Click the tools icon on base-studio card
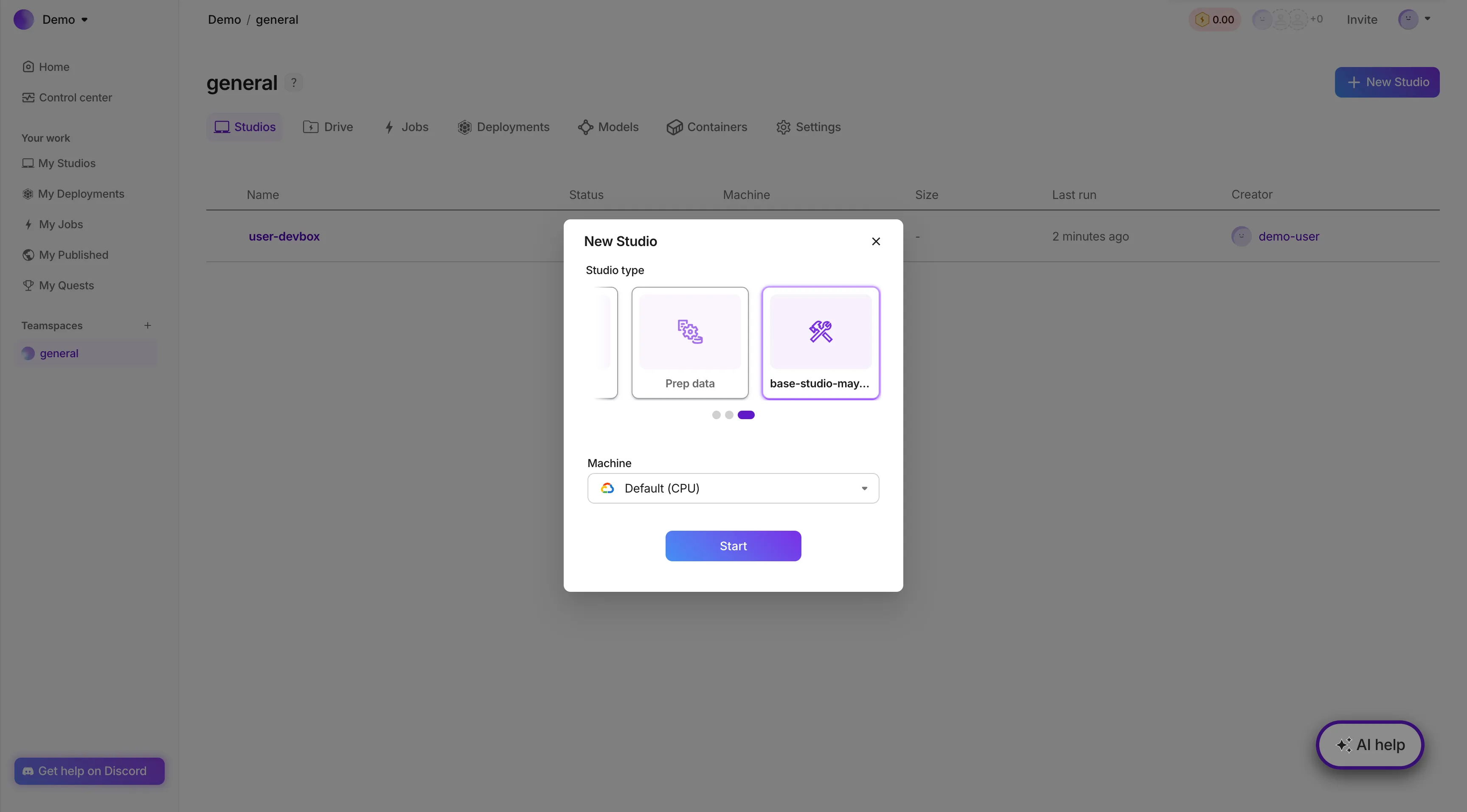Image resolution: width=1467 pixels, height=812 pixels. tap(821, 332)
